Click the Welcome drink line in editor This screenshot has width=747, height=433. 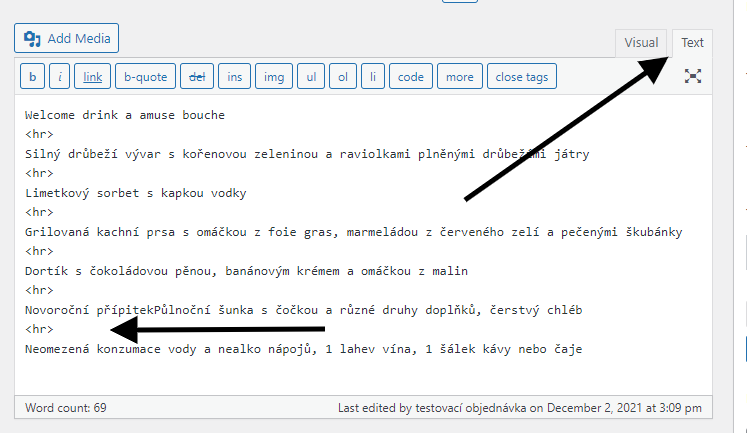tap(125, 115)
